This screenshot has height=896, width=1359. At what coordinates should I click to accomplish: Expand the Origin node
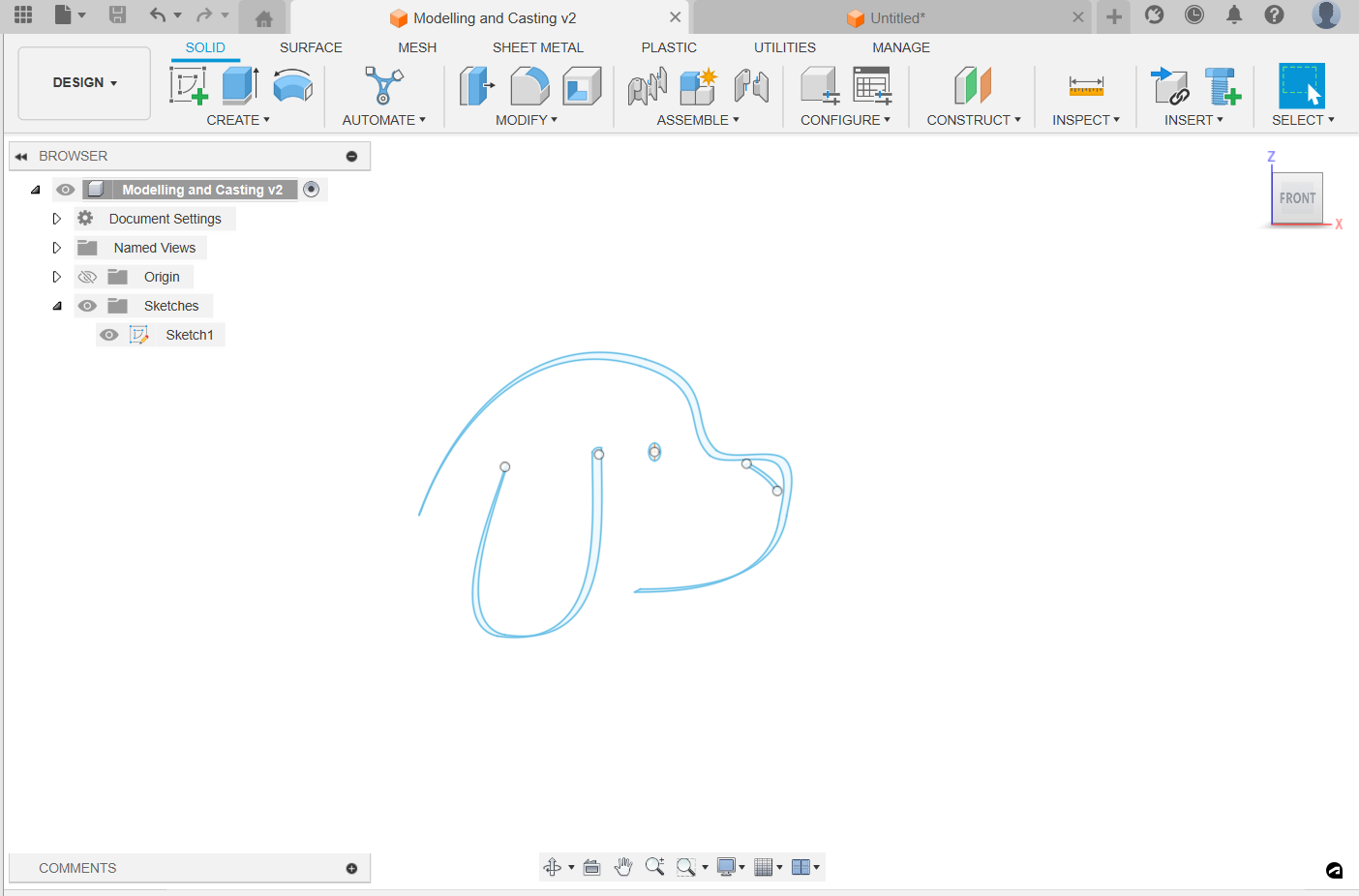pos(56,277)
